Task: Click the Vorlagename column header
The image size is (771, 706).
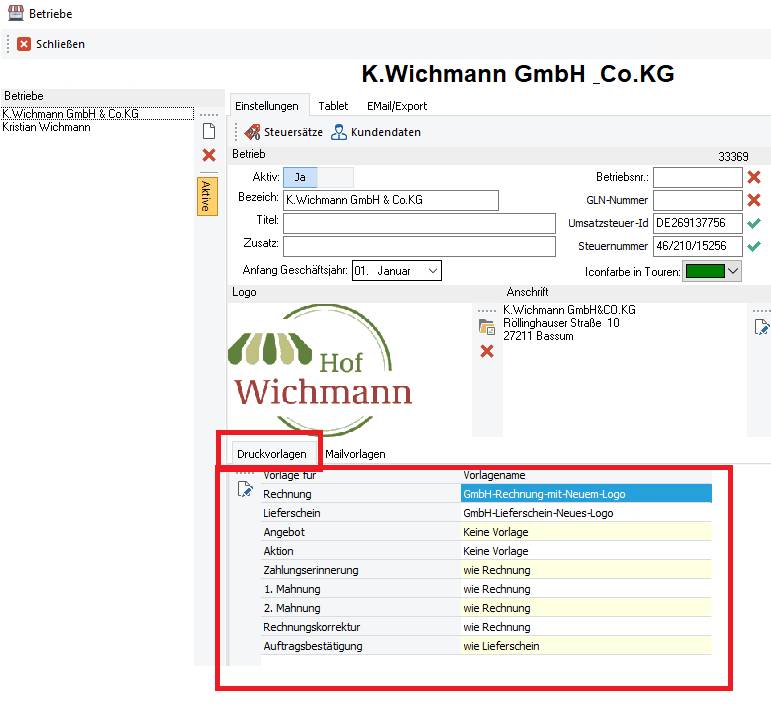Action: click(494, 475)
